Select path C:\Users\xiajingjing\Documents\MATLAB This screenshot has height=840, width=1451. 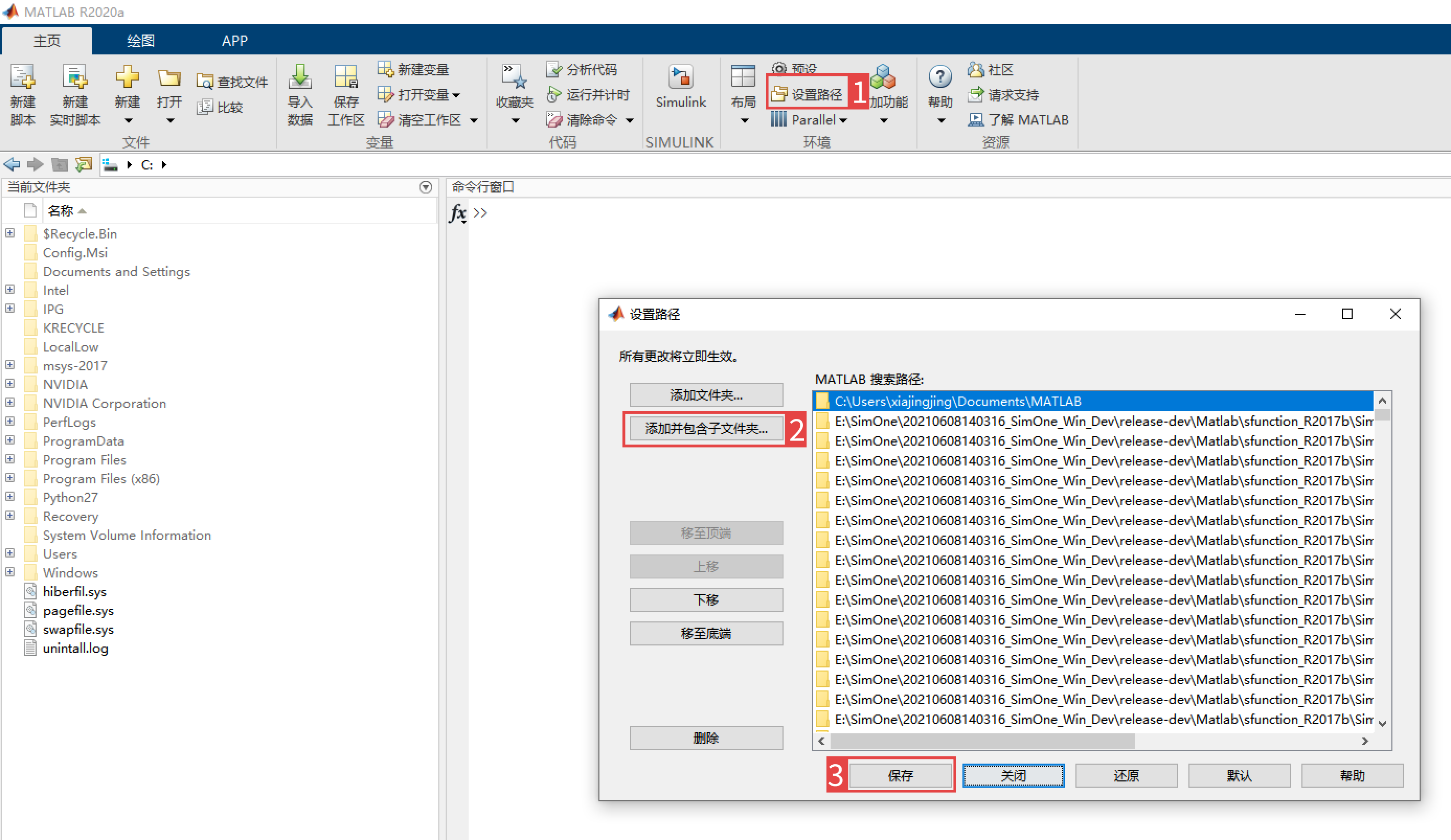1093,401
